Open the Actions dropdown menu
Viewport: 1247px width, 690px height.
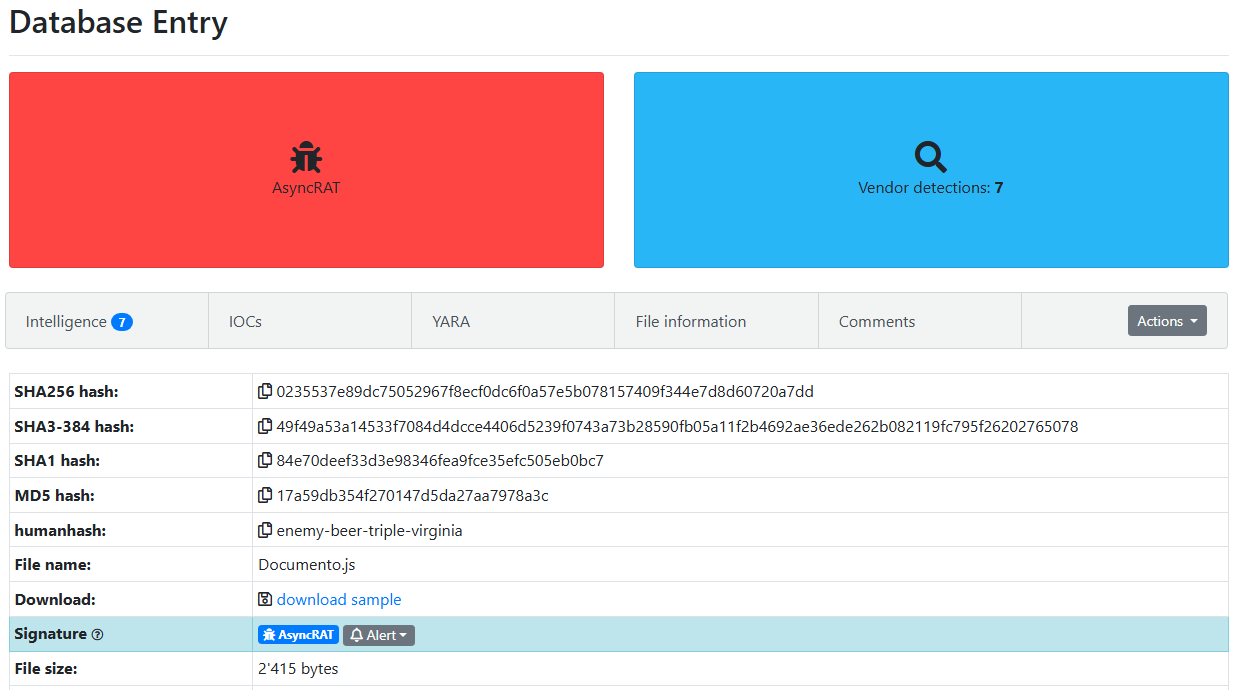coord(1166,320)
